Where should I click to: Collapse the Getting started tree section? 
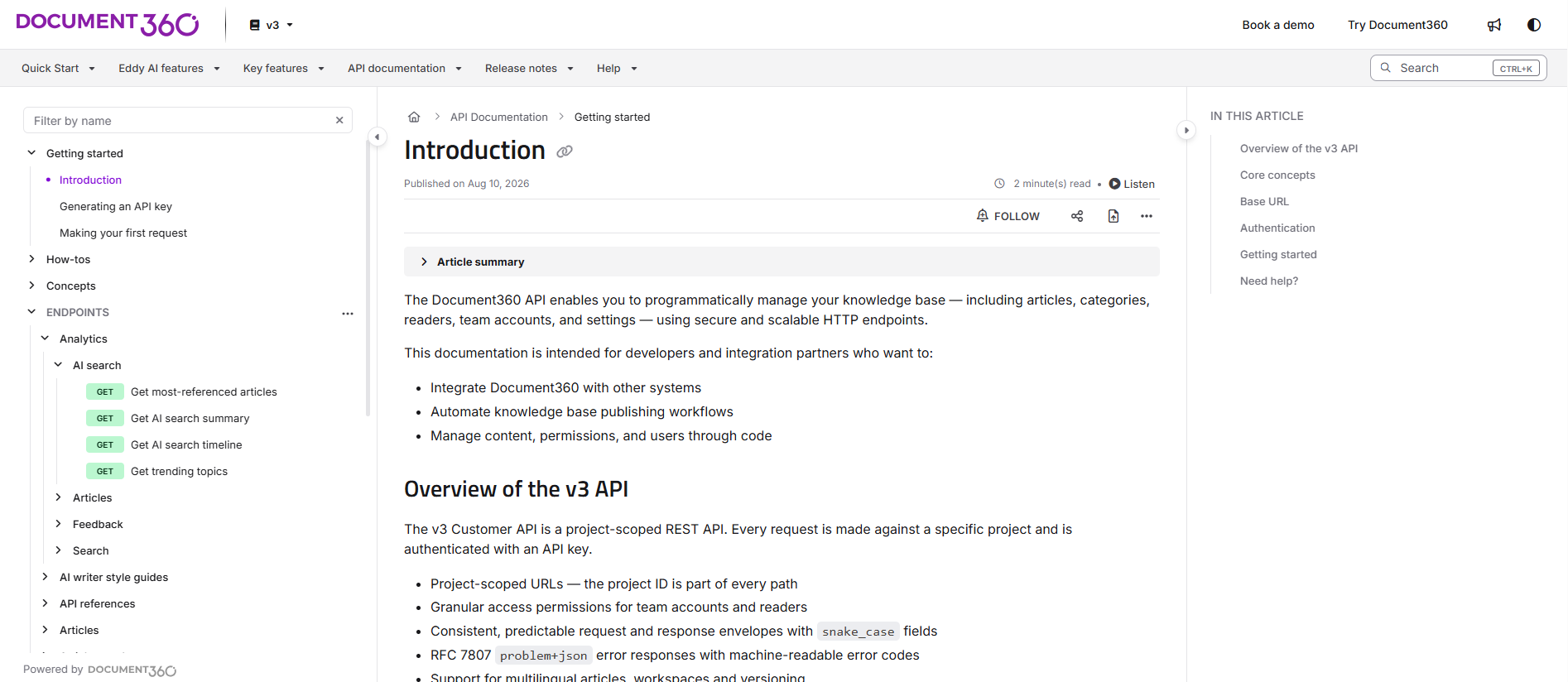(31, 153)
